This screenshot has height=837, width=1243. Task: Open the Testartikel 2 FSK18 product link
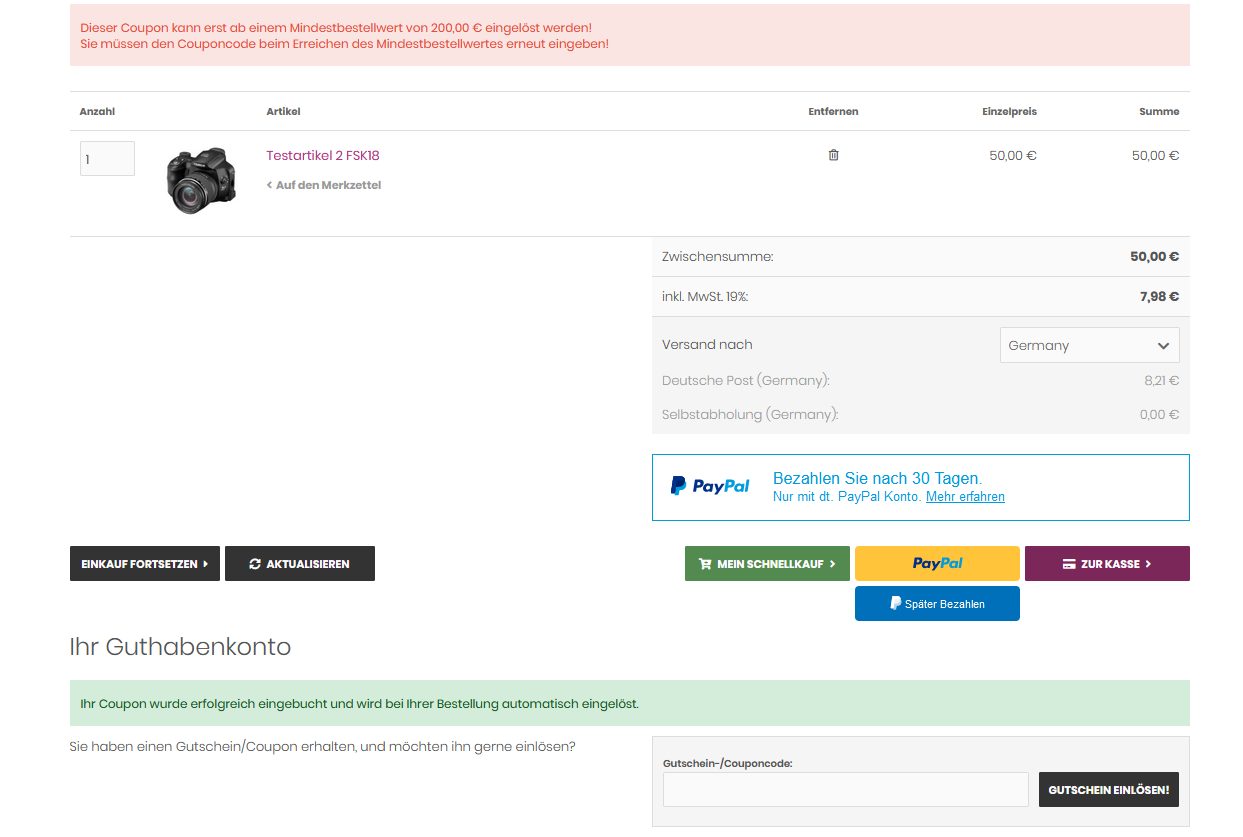[x=322, y=155]
